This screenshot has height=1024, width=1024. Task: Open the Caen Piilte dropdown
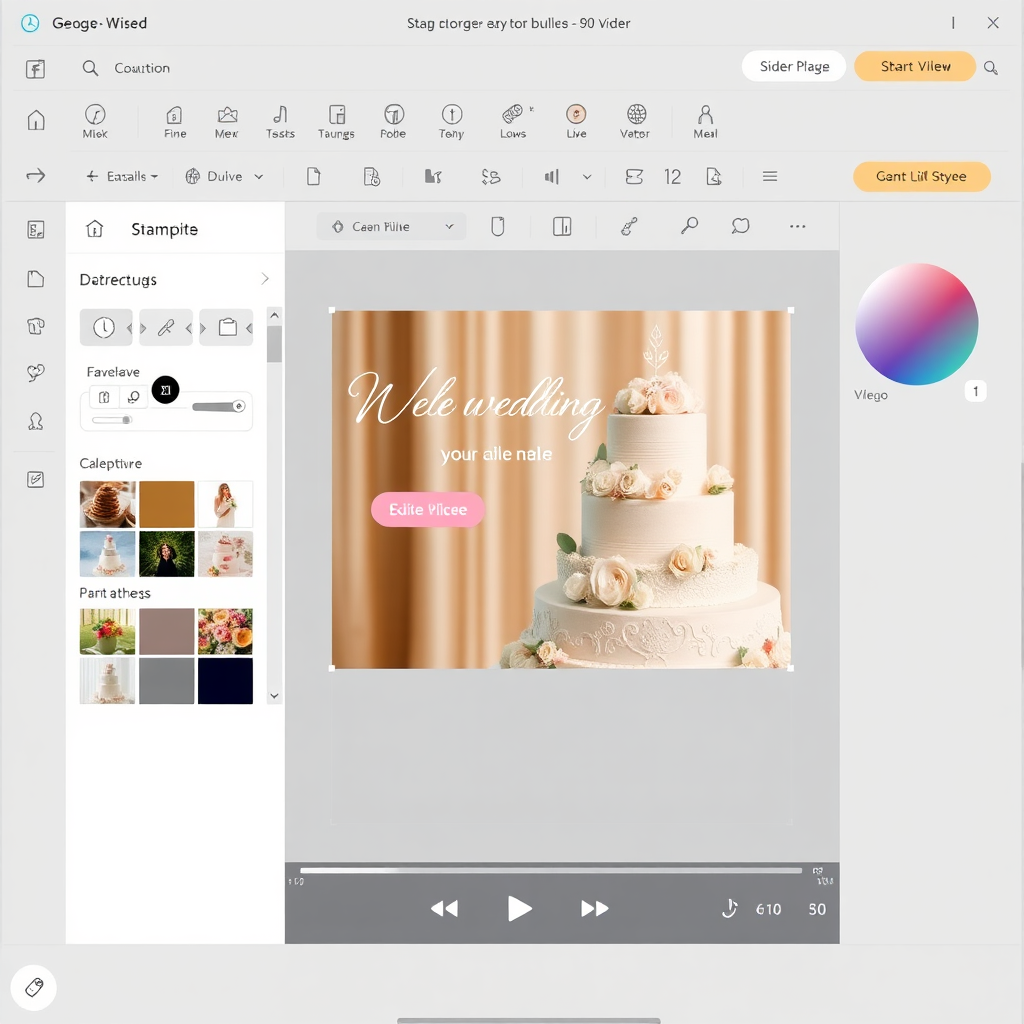tap(392, 227)
